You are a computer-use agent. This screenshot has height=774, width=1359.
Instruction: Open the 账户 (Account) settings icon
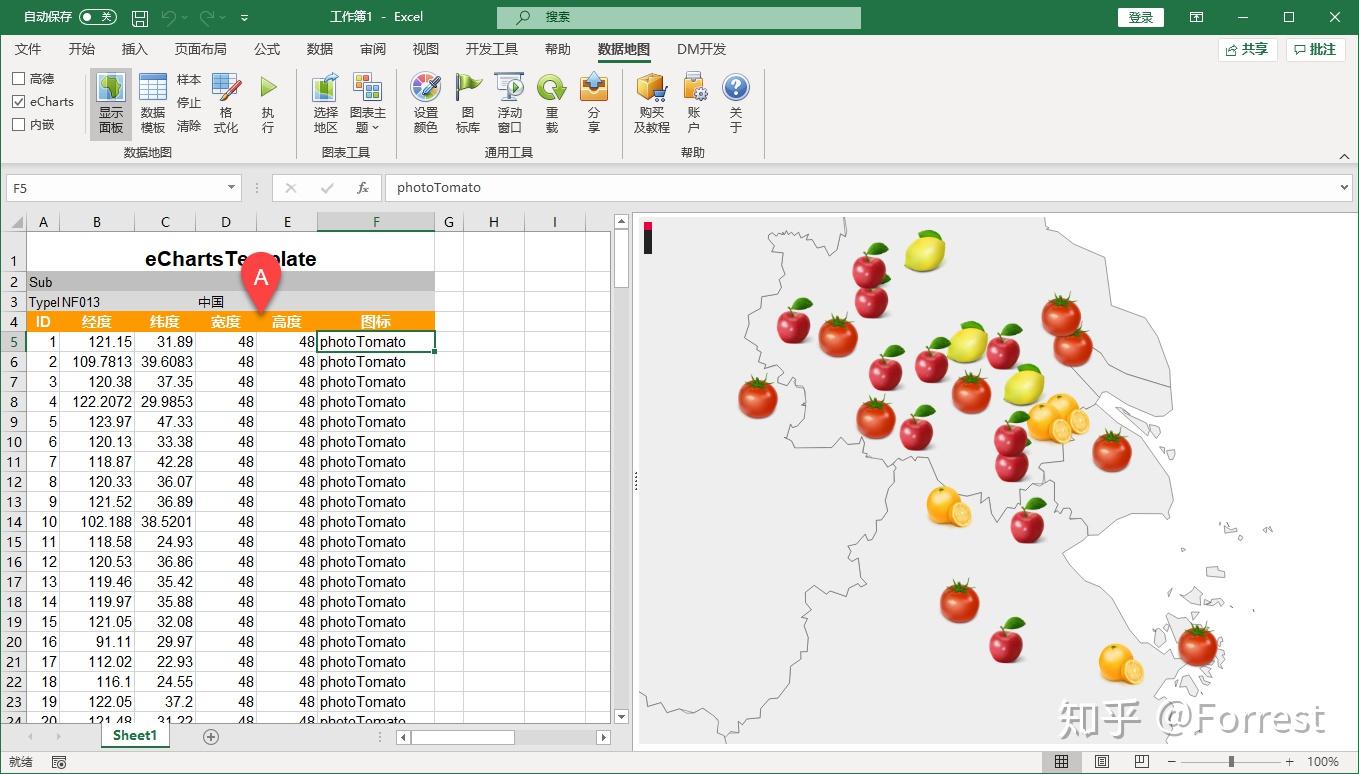[x=694, y=100]
